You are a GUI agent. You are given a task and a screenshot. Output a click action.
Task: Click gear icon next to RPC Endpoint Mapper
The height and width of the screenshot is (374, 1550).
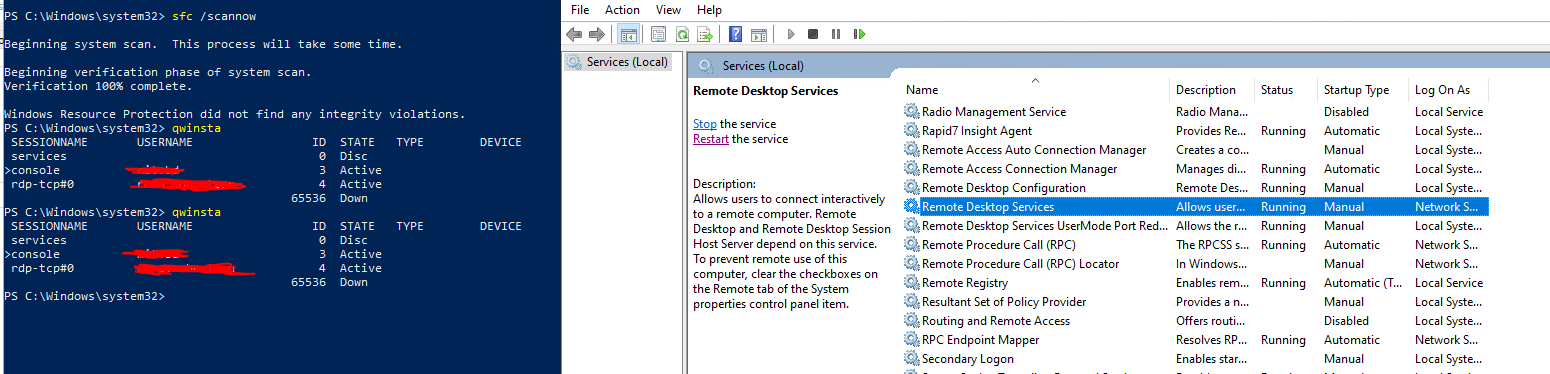[911, 340]
